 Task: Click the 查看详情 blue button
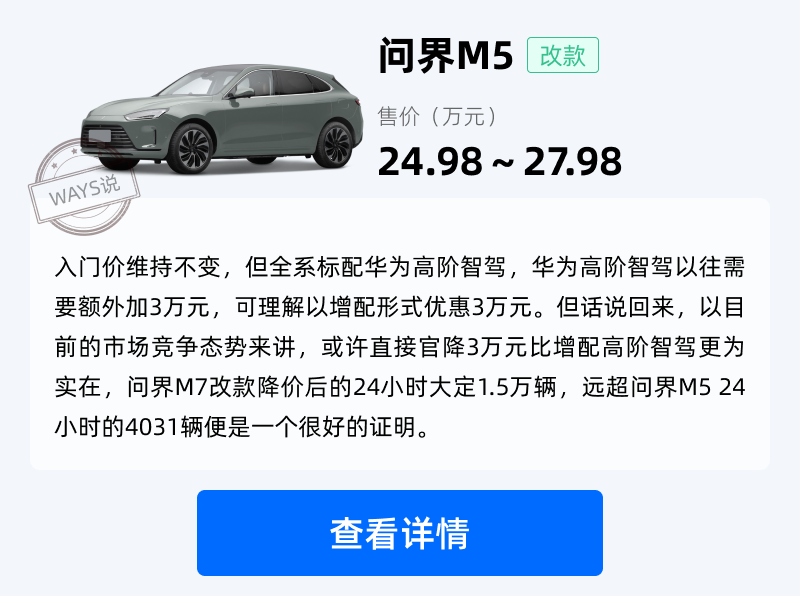pyautogui.click(x=399, y=533)
